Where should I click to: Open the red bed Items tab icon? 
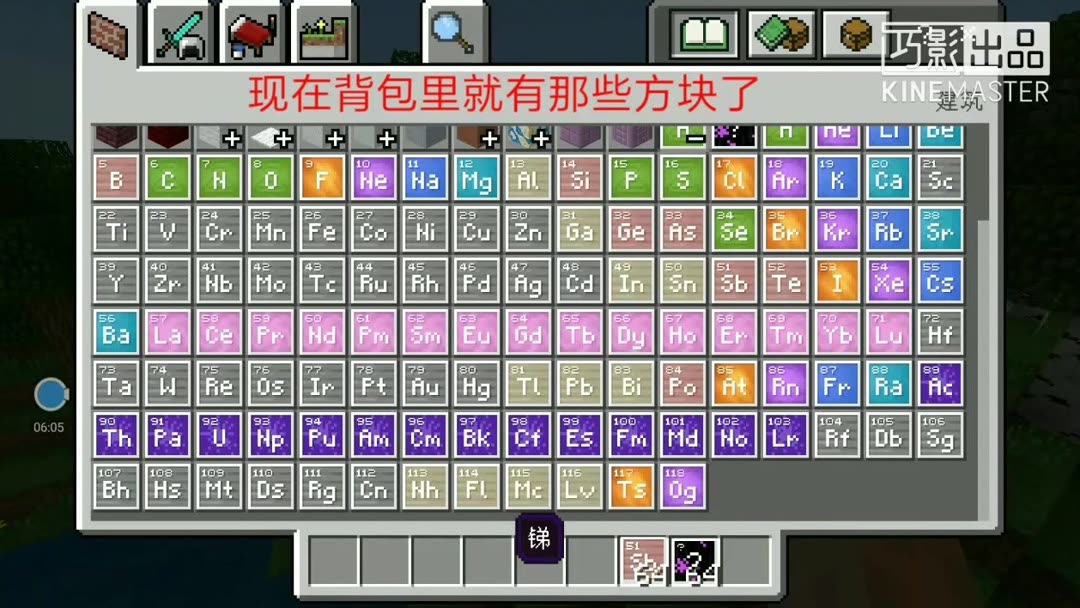pos(248,28)
